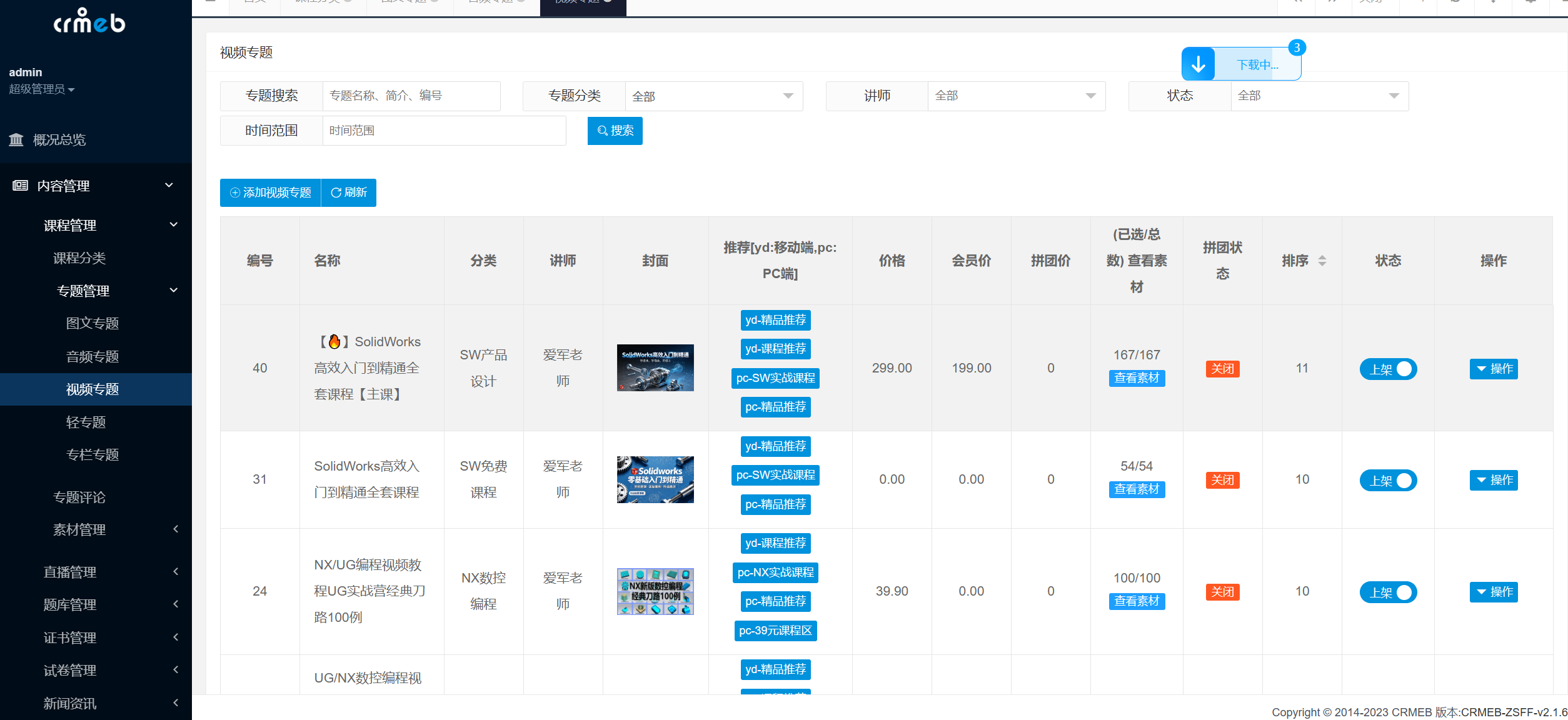Collapse the 课程管理 submenu
This screenshot has width=1568, height=720.
point(174,224)
